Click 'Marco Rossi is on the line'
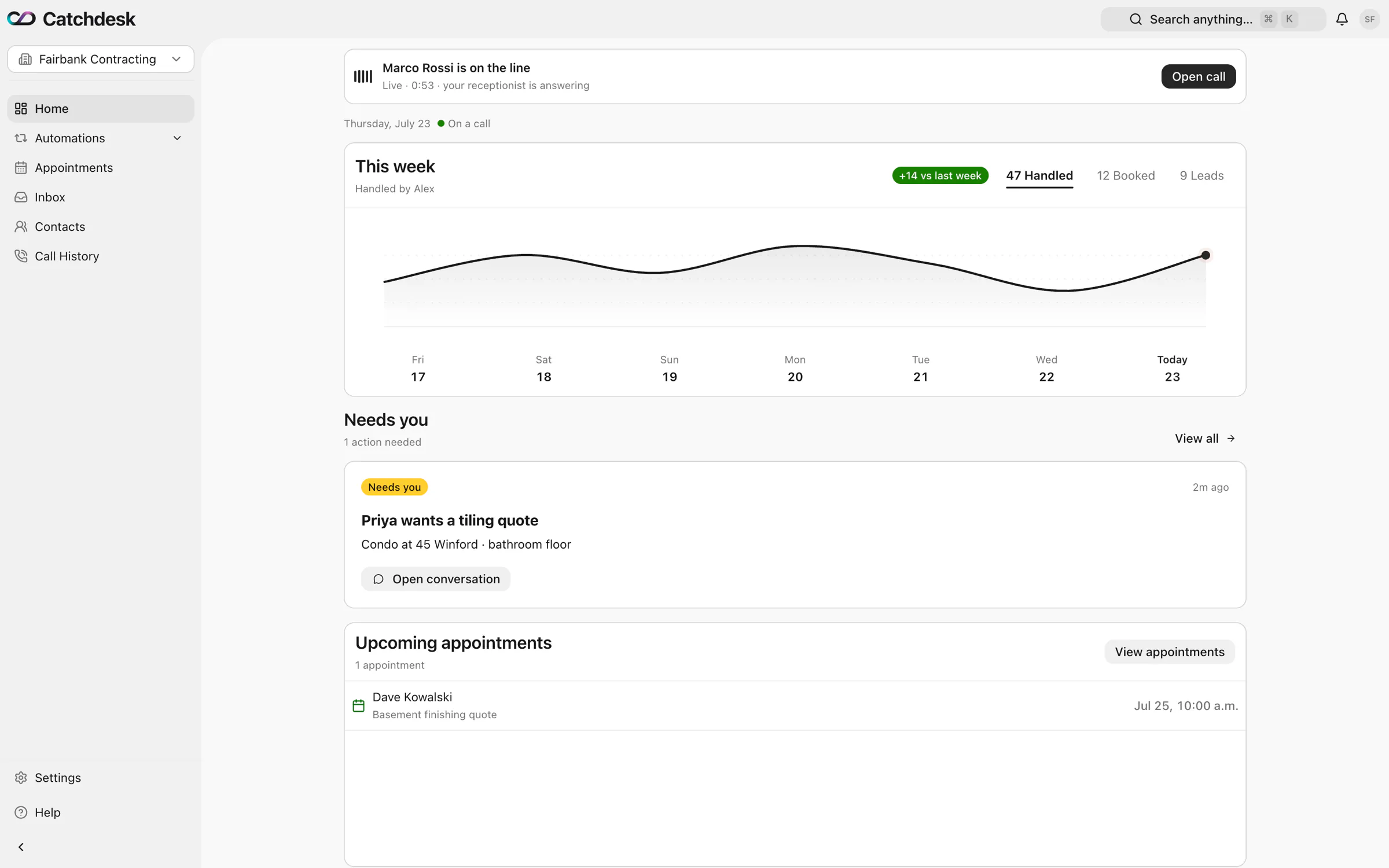Screen dimensions: 1389x868 coord(456,68)
